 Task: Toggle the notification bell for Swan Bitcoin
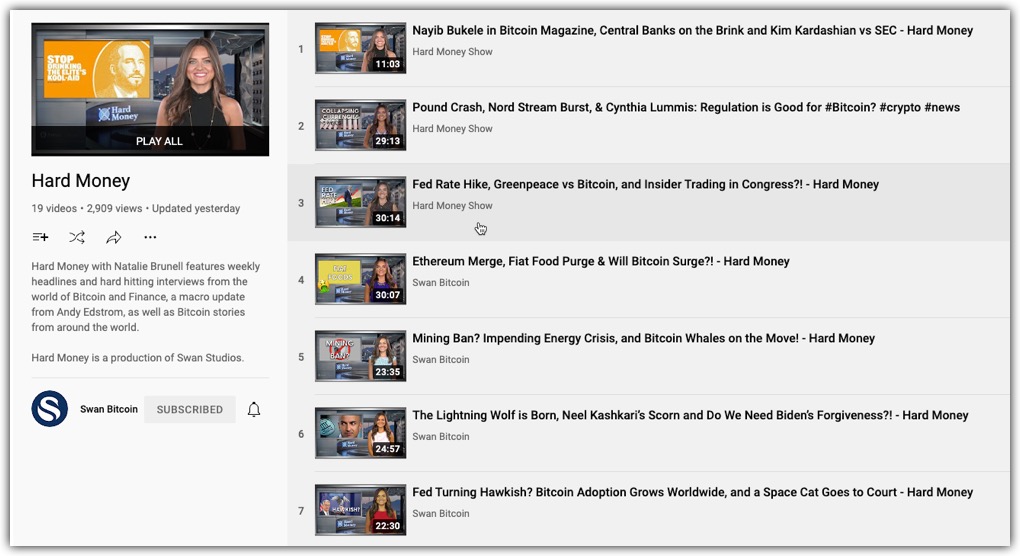point(254,410)
